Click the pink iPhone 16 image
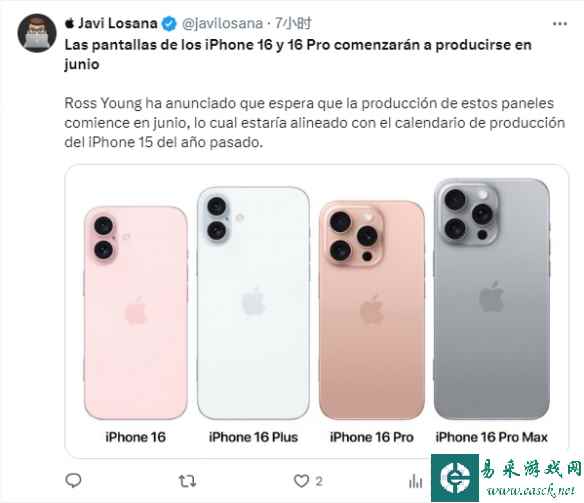Screen dimensions: 584x503 (x=136, y=313)
